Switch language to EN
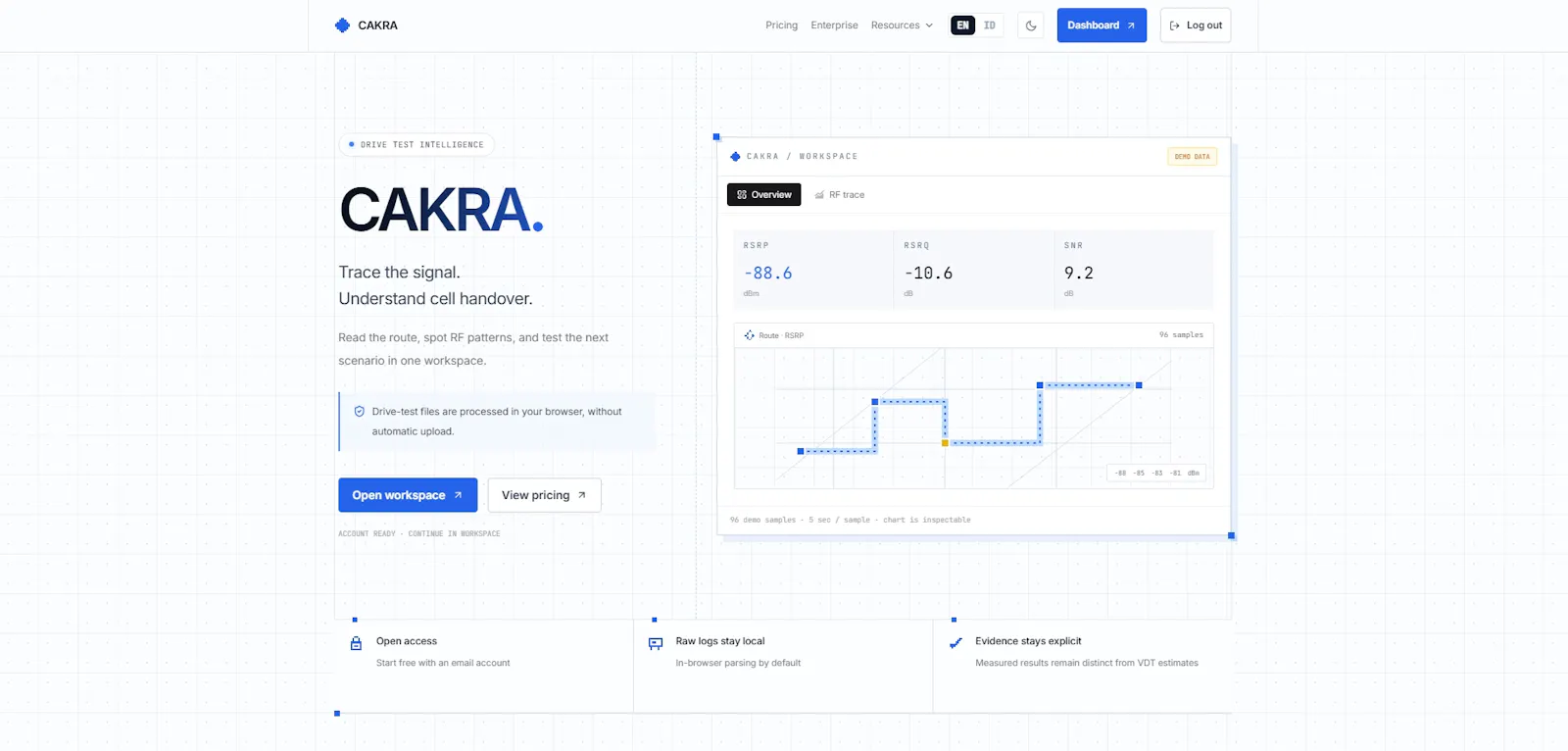The width and height of the screenshot is (1568, 751). coord(963,25)
